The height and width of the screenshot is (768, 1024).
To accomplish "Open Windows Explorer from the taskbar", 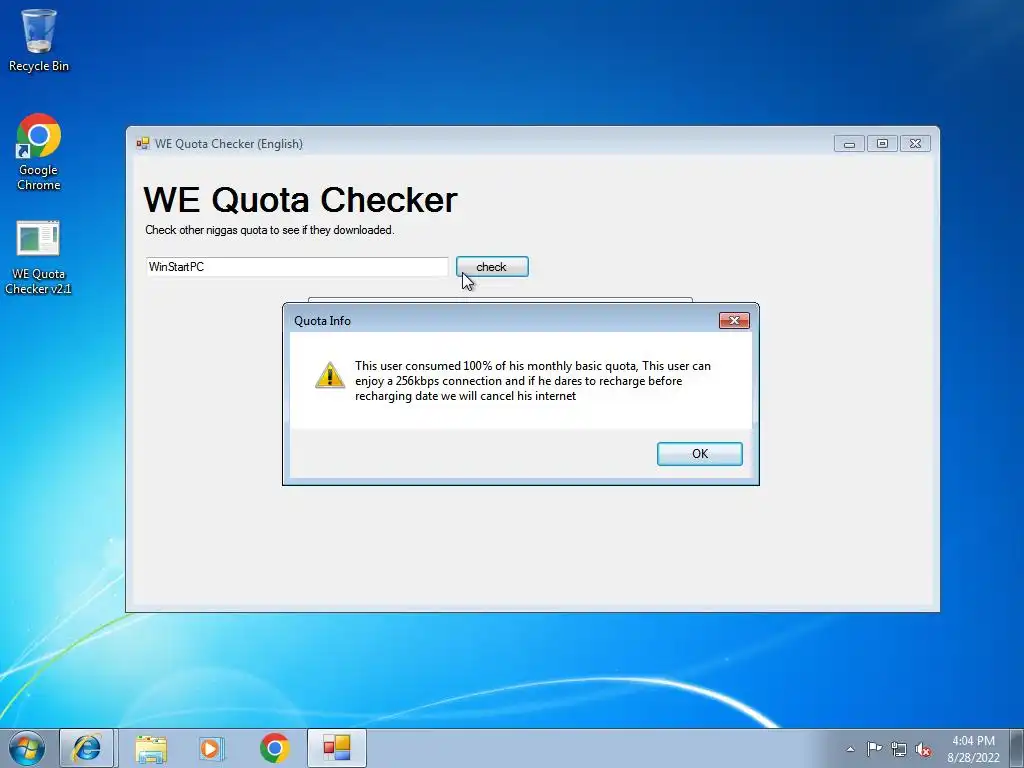I will (151, 748).
